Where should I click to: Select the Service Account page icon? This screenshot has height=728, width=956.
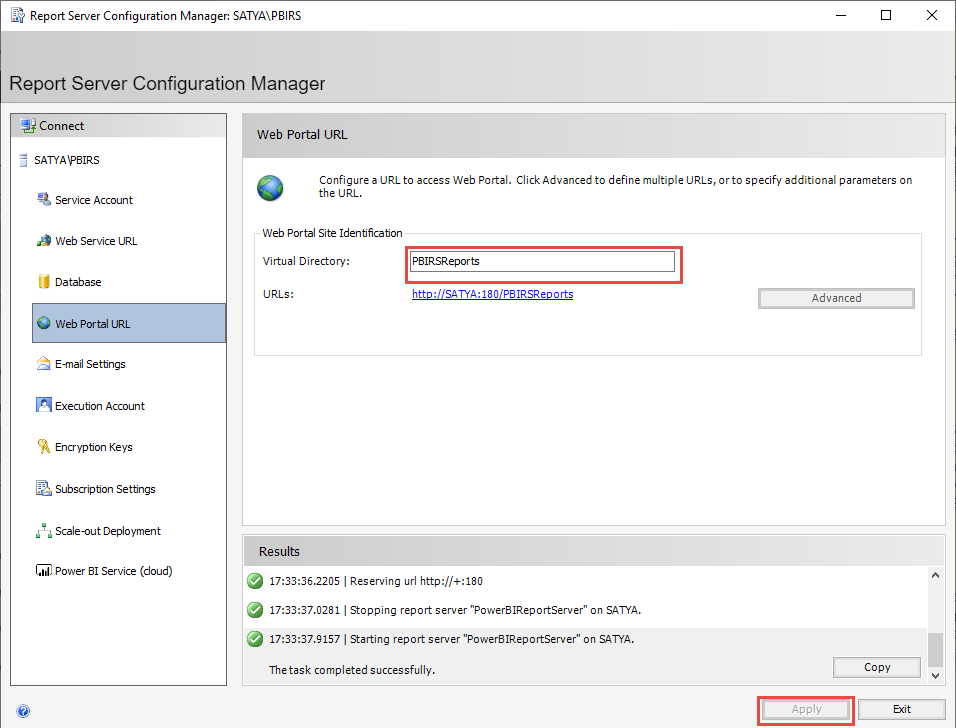44,199
